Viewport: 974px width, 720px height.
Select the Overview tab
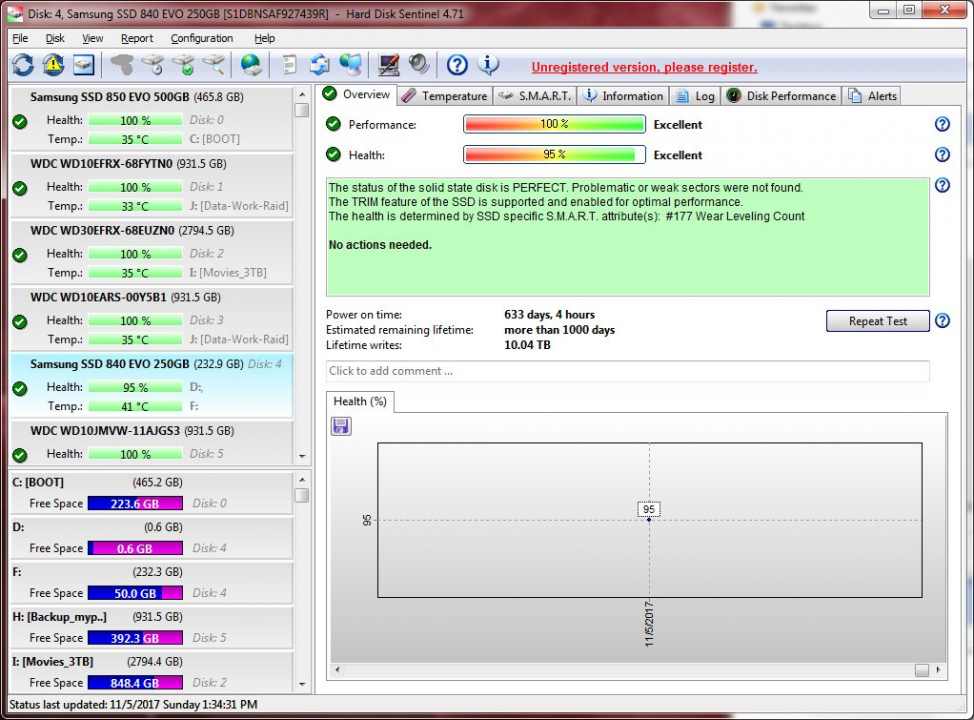(x=357, y=94)
